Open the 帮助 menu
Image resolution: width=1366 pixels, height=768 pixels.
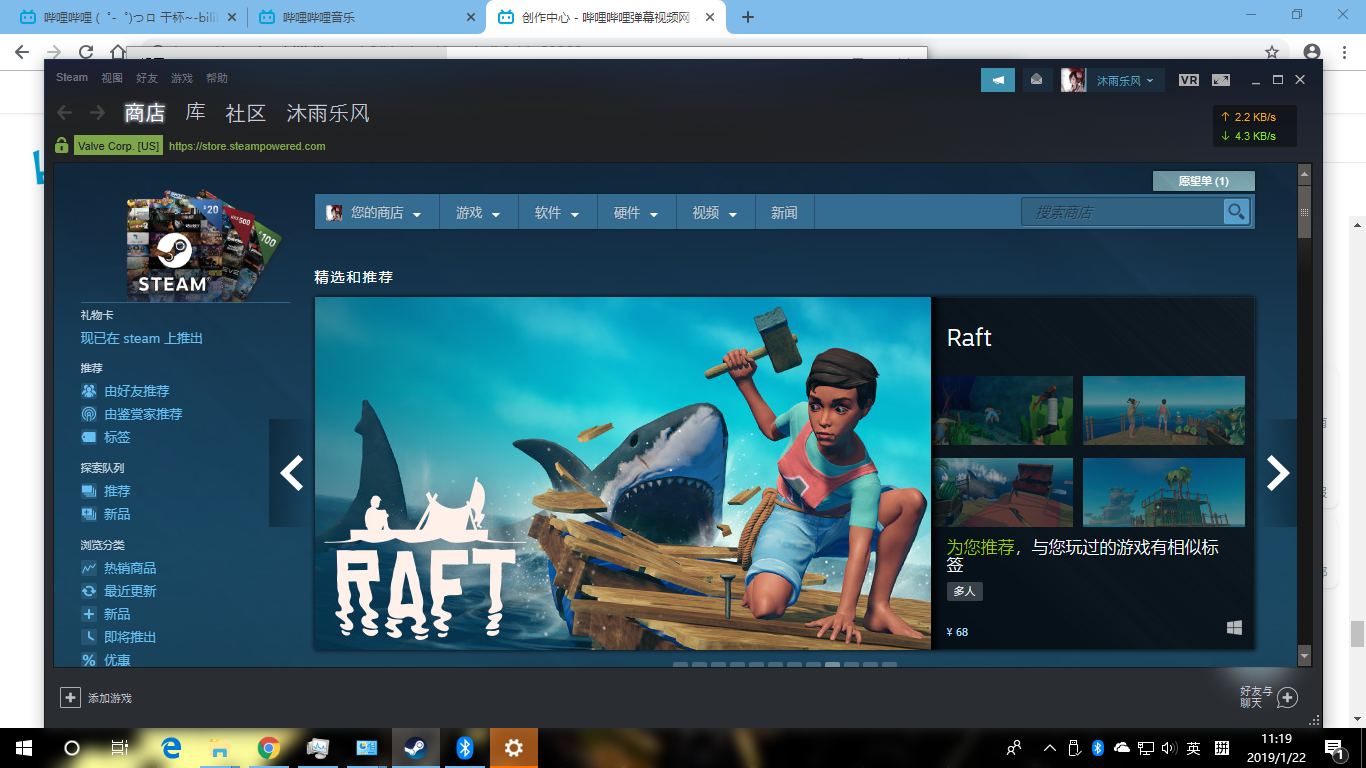click(217, 78)
